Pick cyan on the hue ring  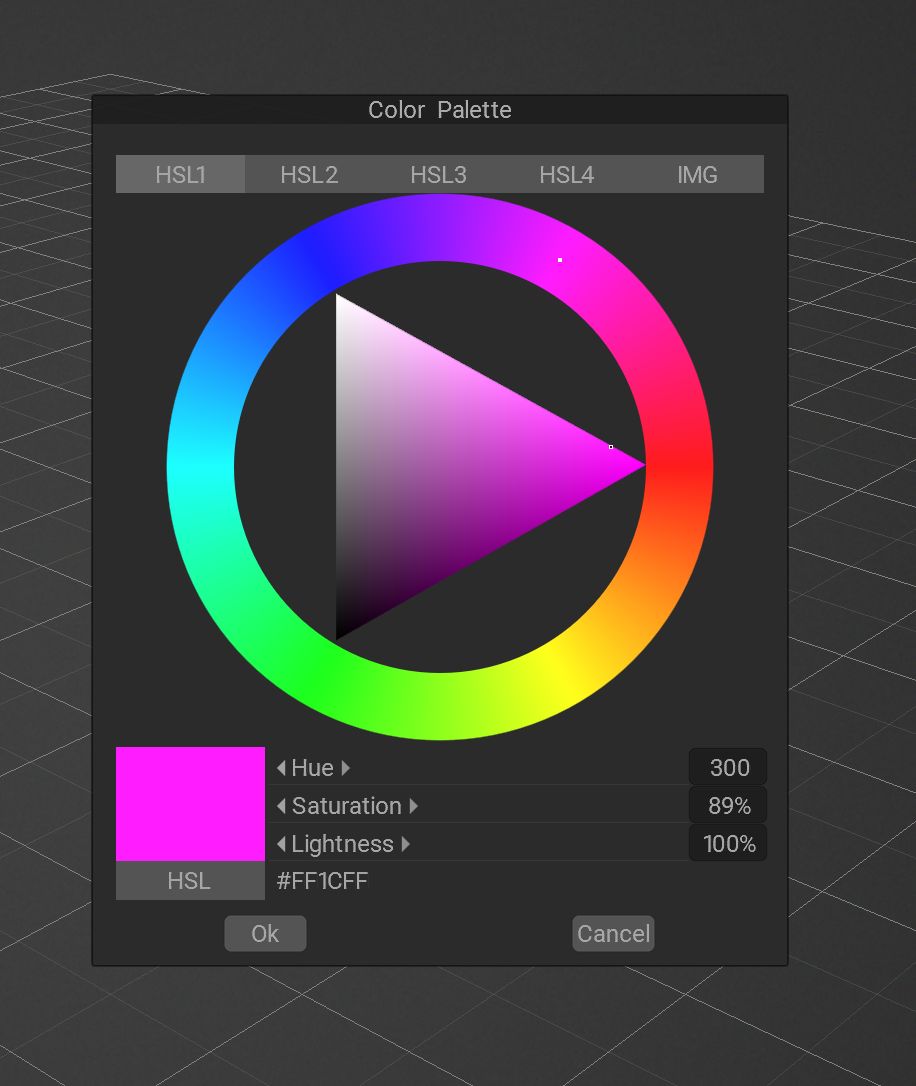tap(201, 468)
